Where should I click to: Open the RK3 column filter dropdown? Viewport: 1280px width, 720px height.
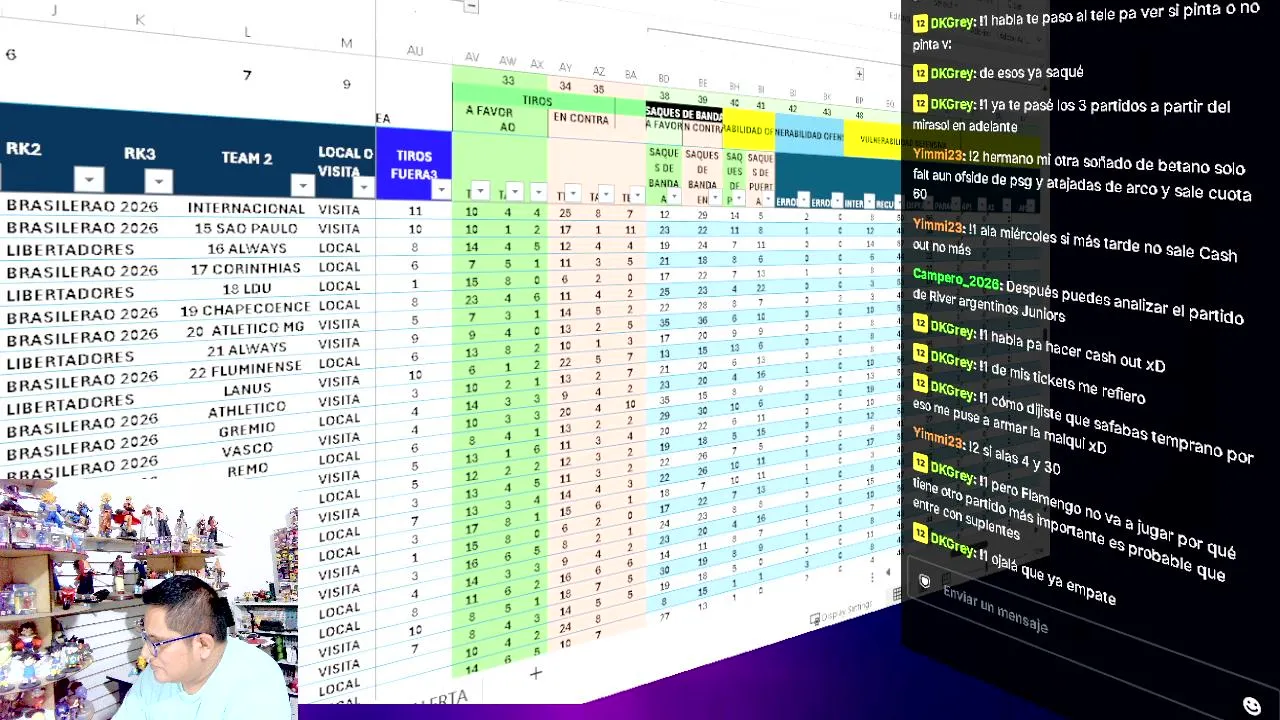coord(158,181)
